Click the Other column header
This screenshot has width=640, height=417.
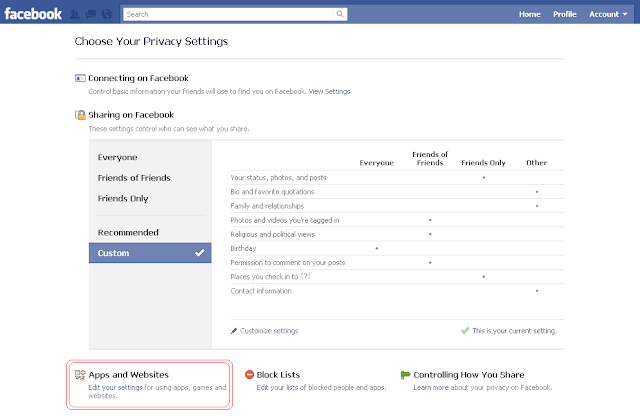point(536,163)
